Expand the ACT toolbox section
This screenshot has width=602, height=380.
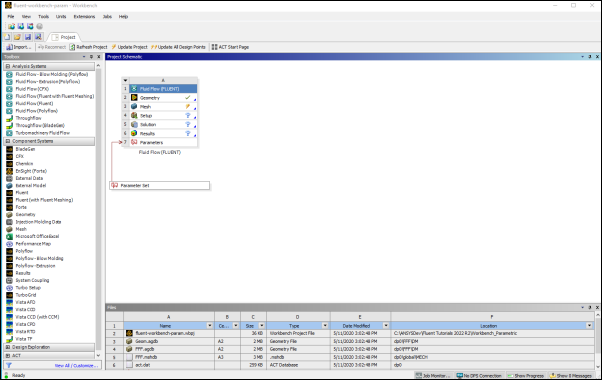click(x=8, y=355)
